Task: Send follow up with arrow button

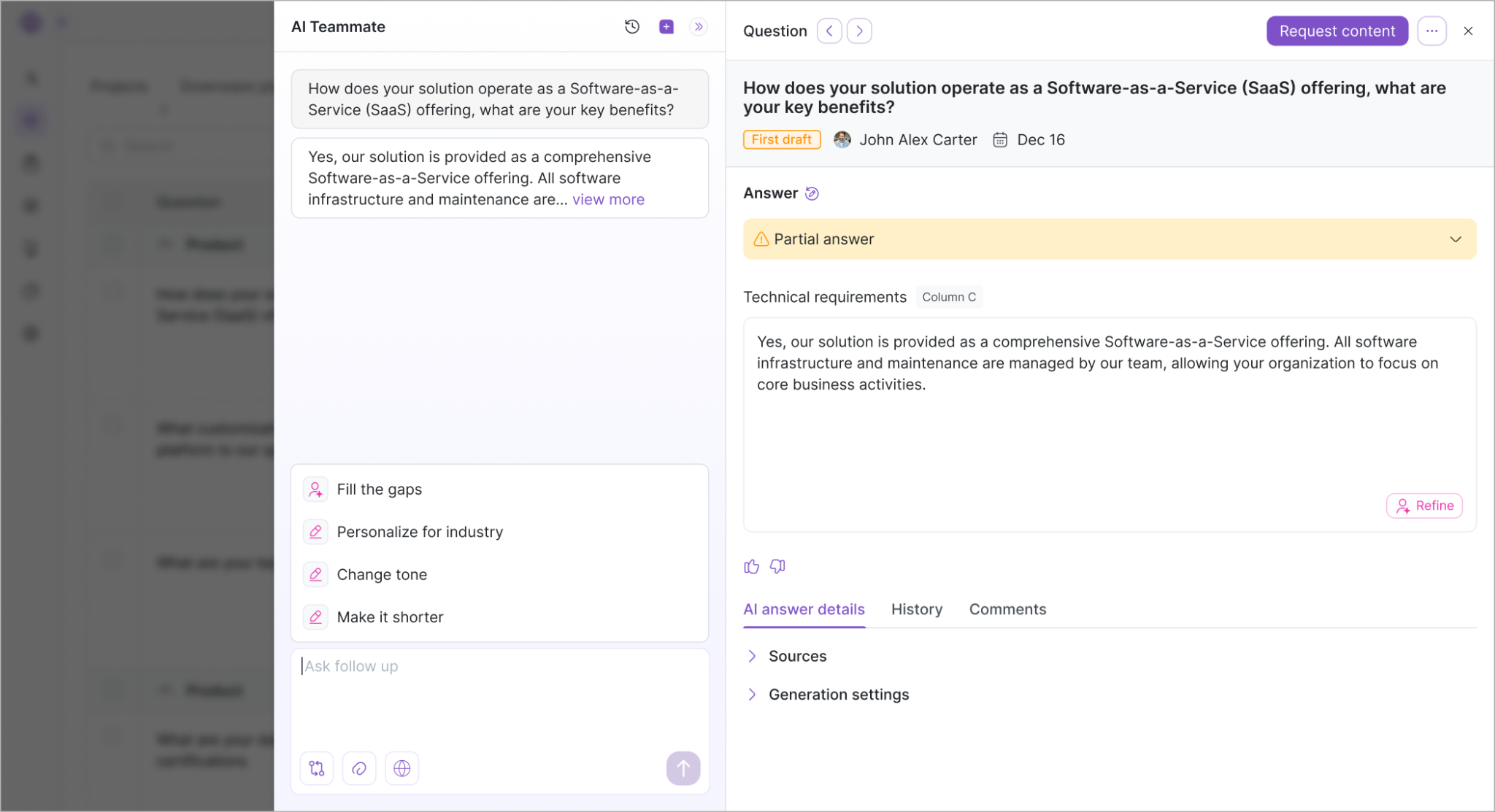Action: (683, 768)
